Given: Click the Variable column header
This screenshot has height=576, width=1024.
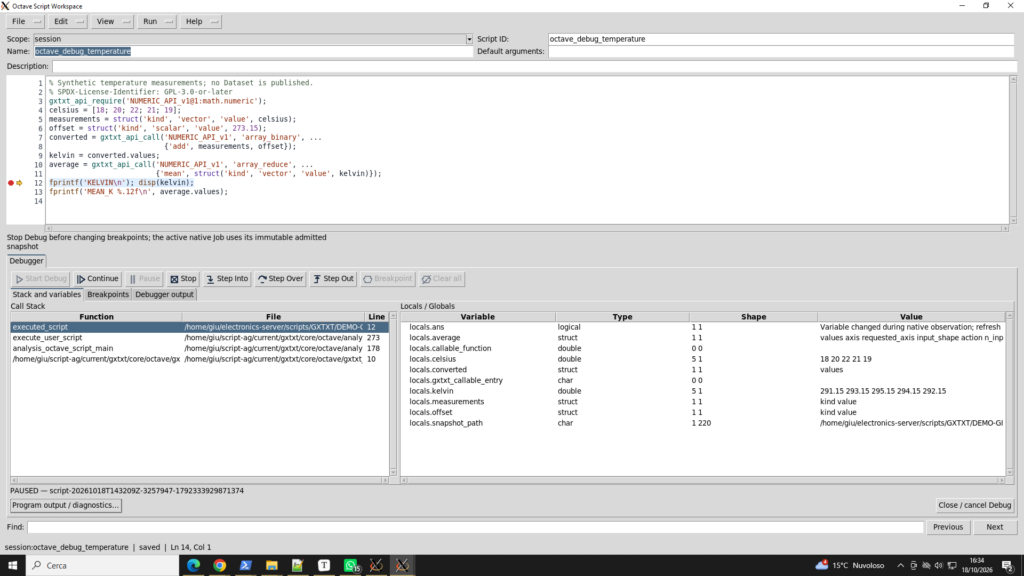Looking at the screenshot, I should 477,317.
